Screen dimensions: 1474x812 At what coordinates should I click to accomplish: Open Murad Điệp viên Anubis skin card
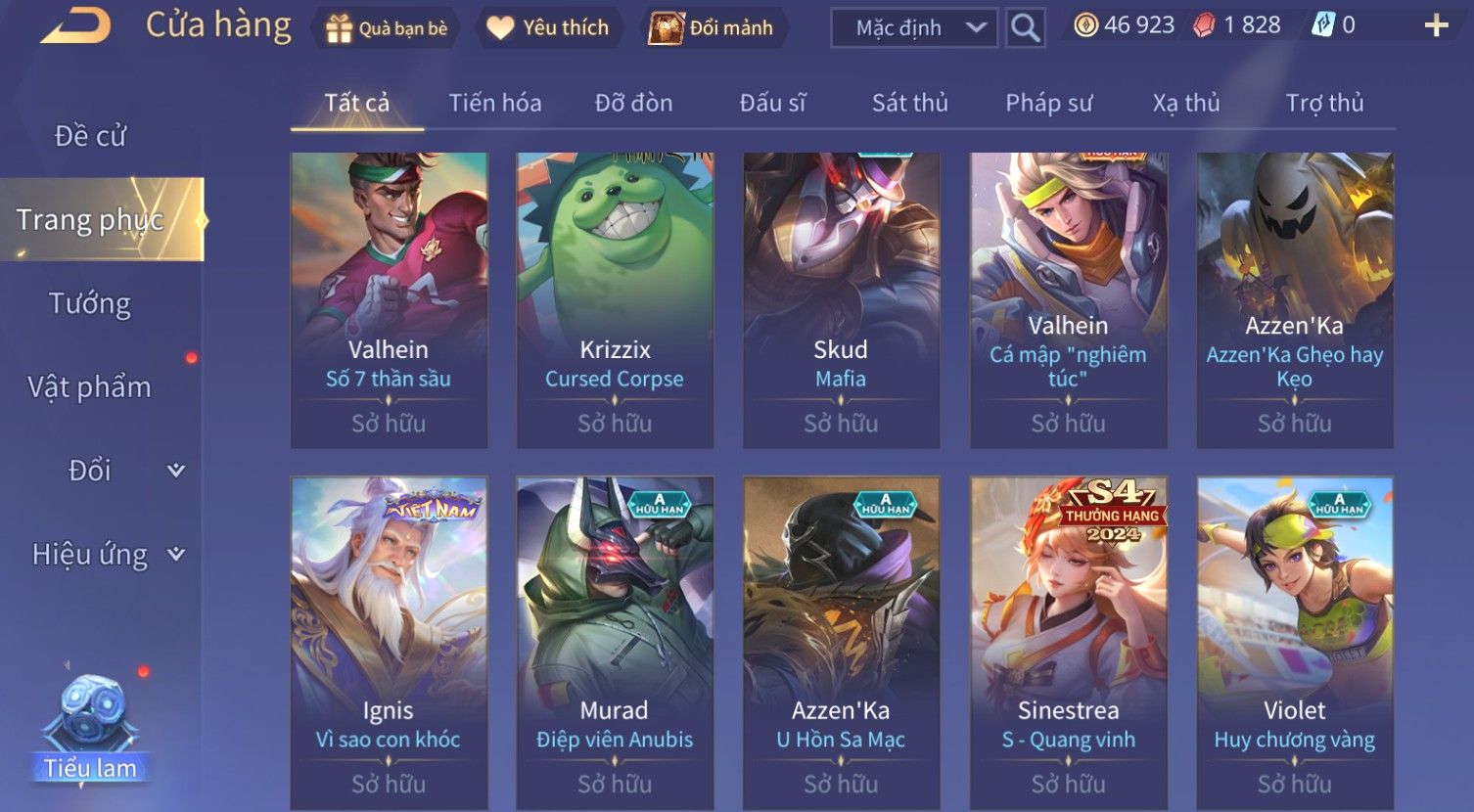[615, 644]
